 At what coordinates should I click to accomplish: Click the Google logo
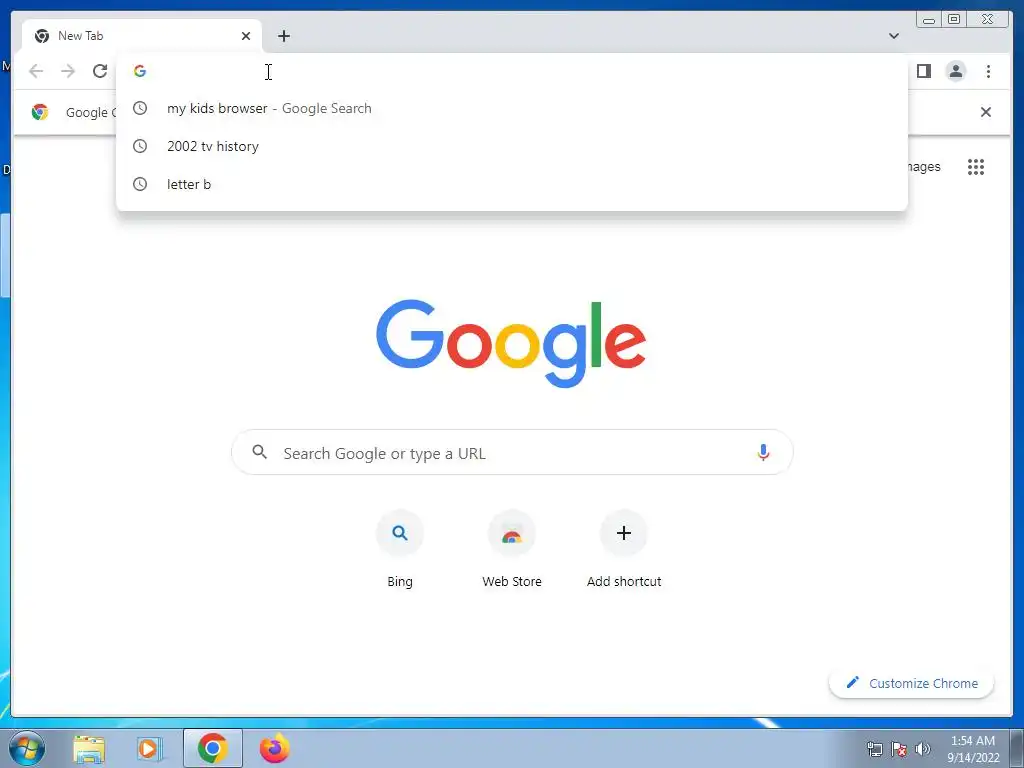pyautogui.click(x=511, y=343)
